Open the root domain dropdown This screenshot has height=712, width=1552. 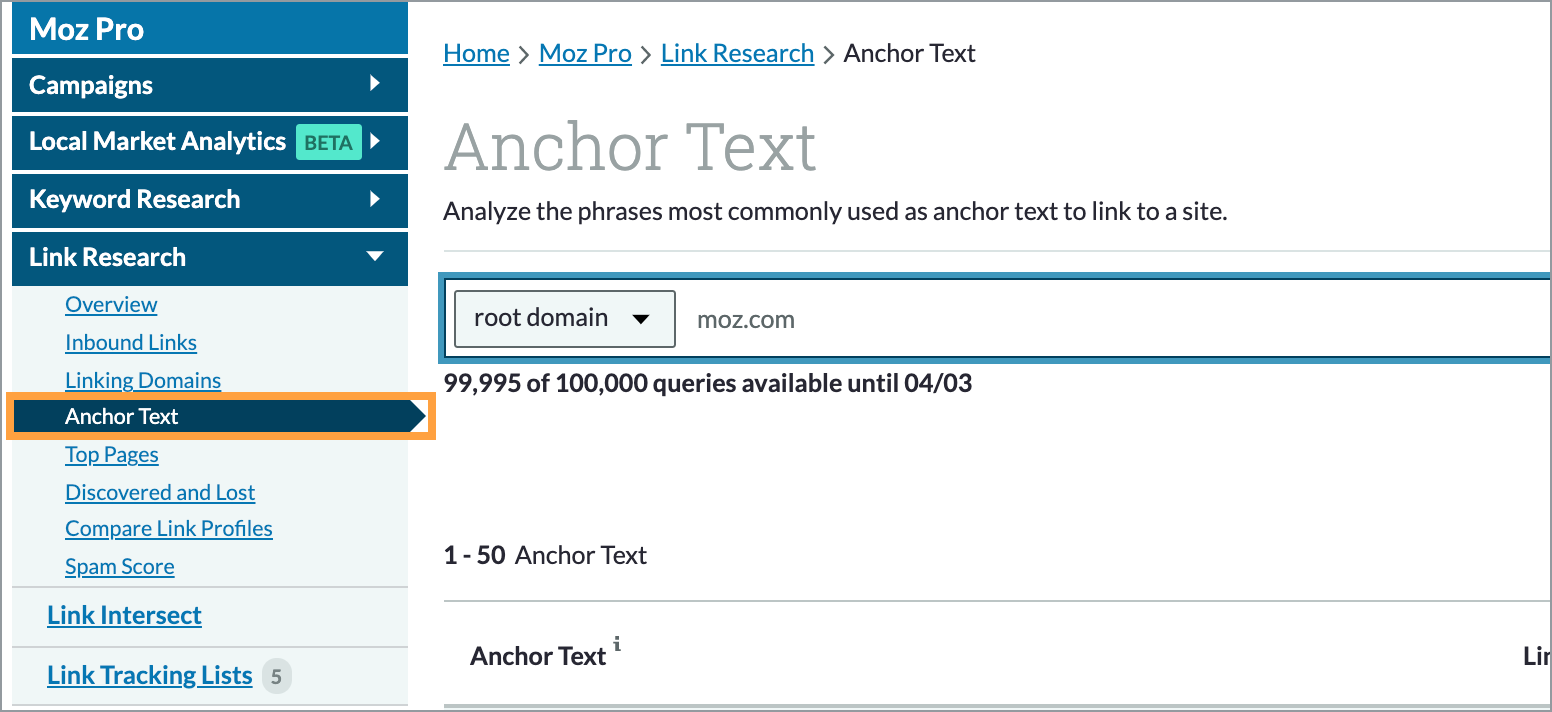point(564,318)
